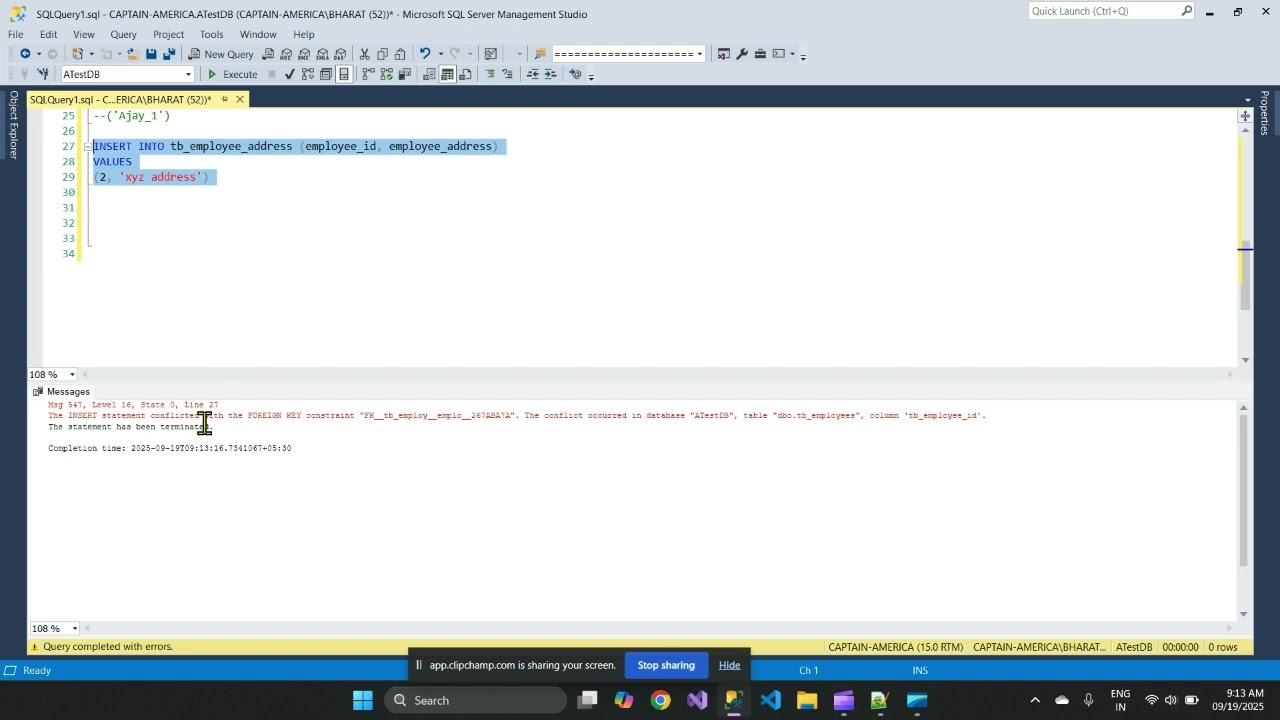This screenshot has width=1280, height=720.
Task: Collapse the INSERT statement outline at line 27
Action: pyautogui.click(x=87, y=147)
